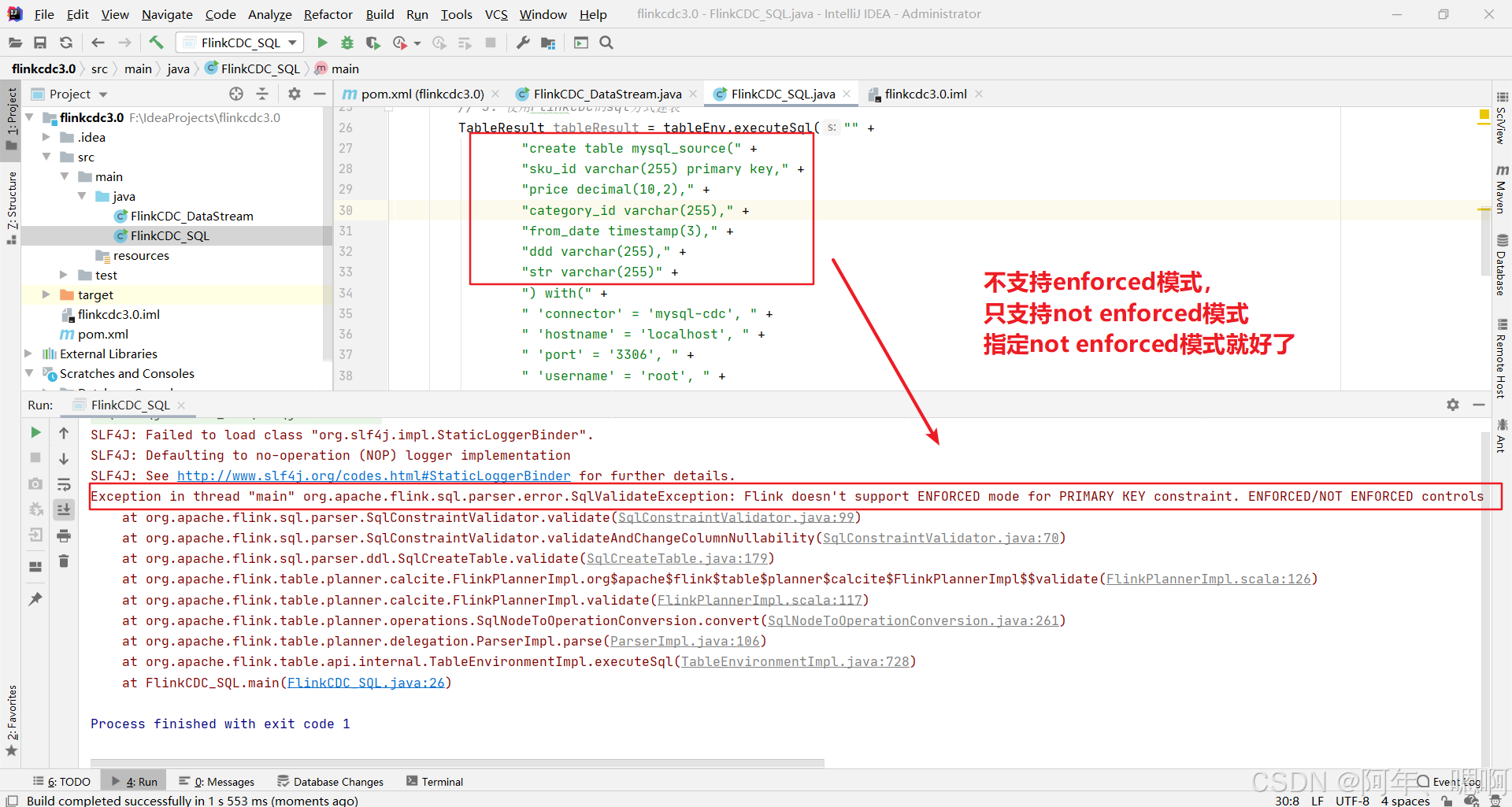Open the Maven side tool window
Screen dimensions: 1512x807
pos(1502,189)
